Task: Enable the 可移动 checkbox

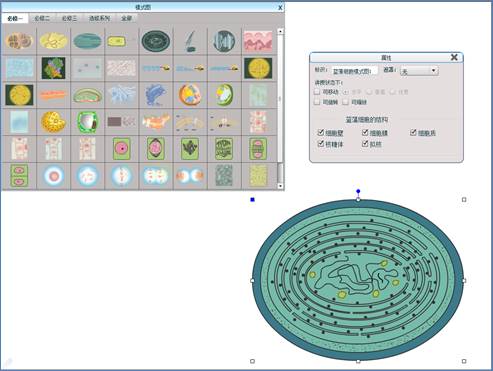Action: pyautogui.click(x=317, y=91)
